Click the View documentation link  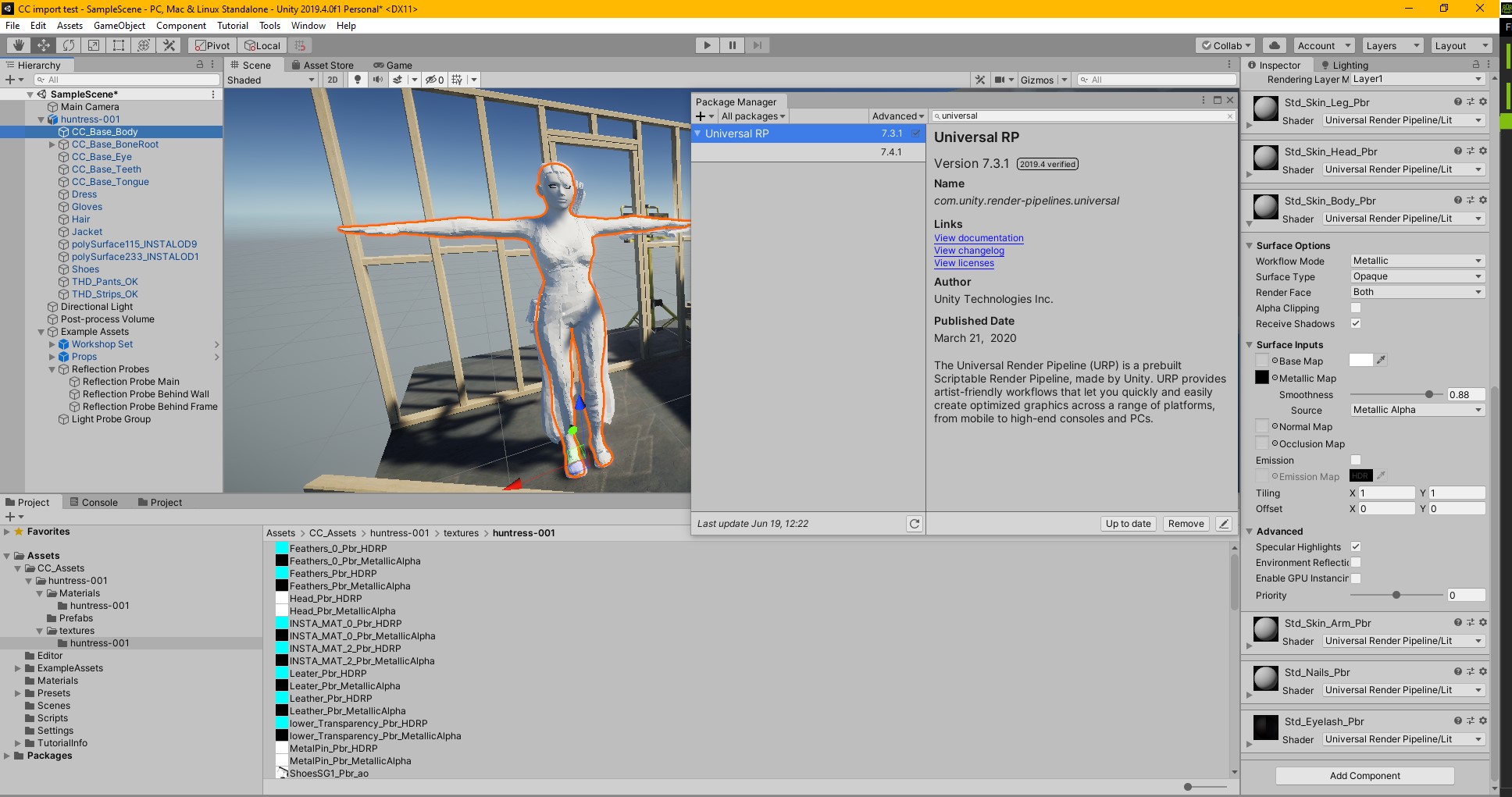979,238
